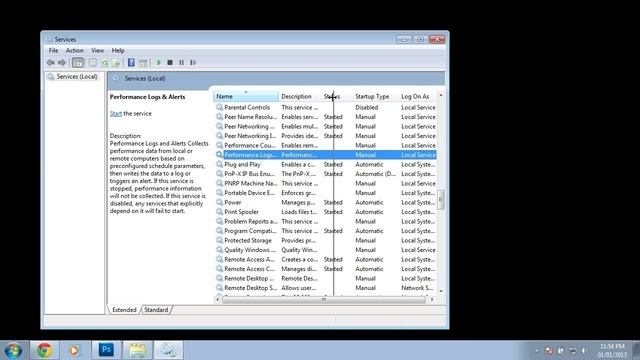Image resolution: width=640 pixels, height=360 pixels.
Task: Click the Start the service link
Action: coord(116,113)
